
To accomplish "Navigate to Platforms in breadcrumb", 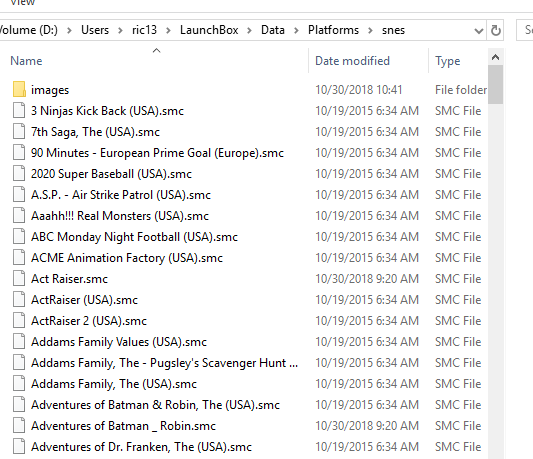I will [333, 30].
